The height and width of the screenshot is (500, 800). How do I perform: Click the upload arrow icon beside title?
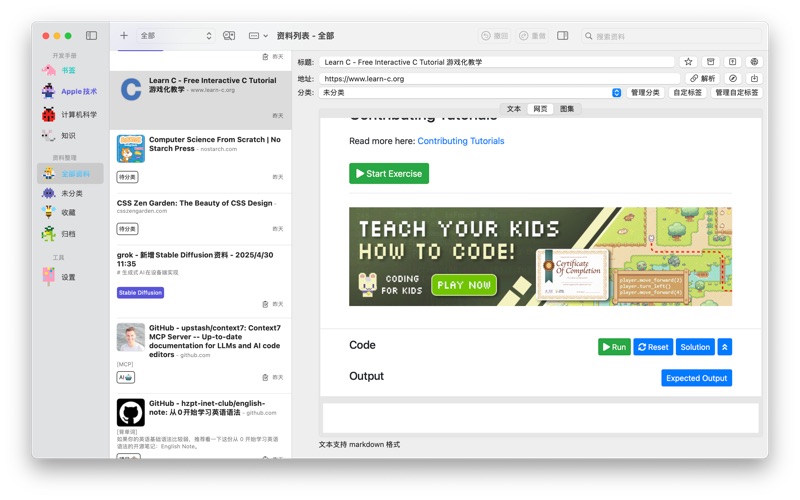732,62
